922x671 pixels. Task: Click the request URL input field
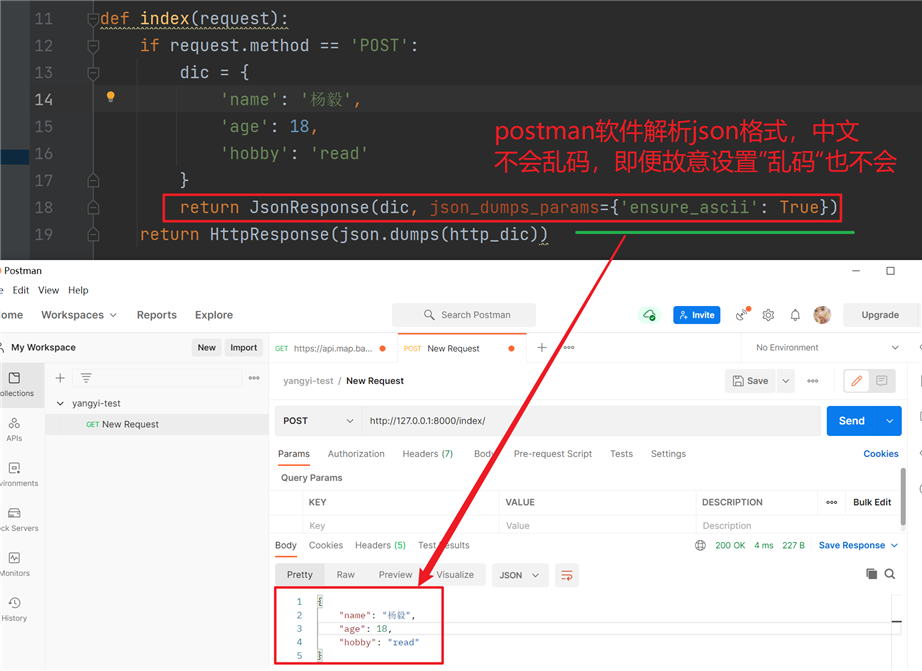tap(590, 421)
